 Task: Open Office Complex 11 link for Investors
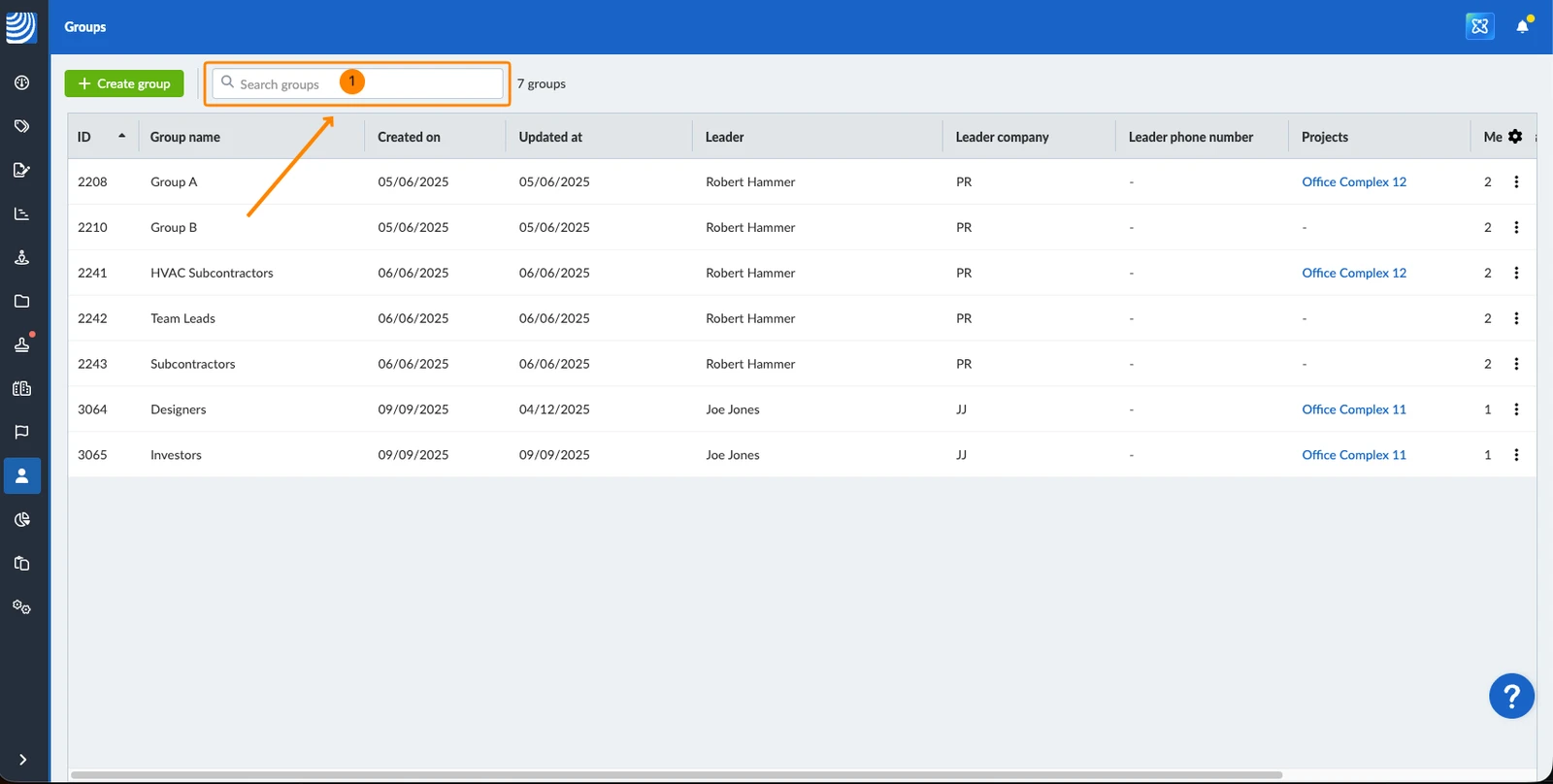tap(1354, 455)
